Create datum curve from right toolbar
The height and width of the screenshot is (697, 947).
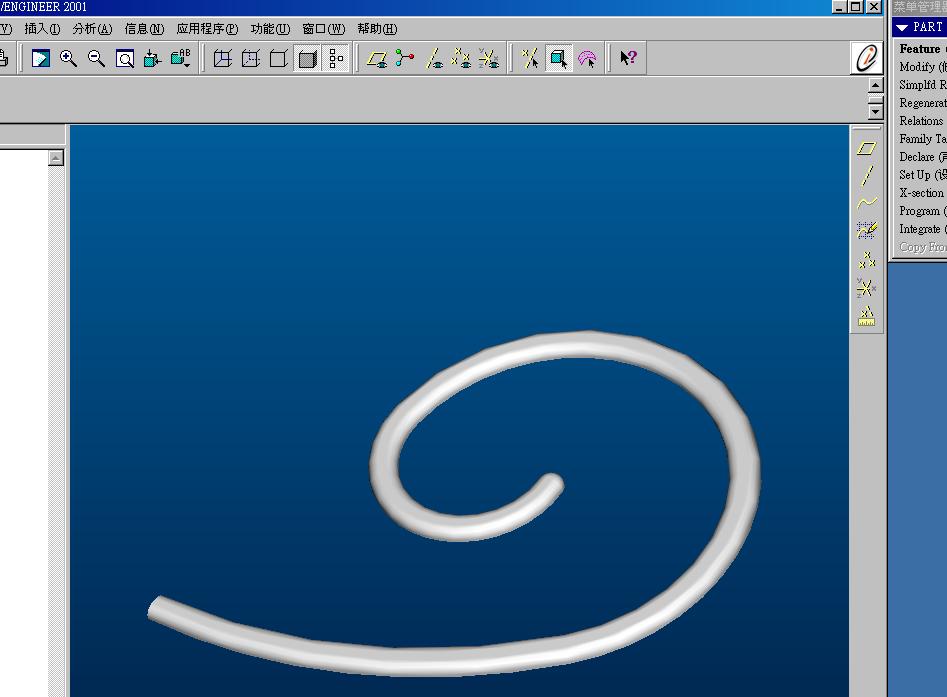coord(867,203)
